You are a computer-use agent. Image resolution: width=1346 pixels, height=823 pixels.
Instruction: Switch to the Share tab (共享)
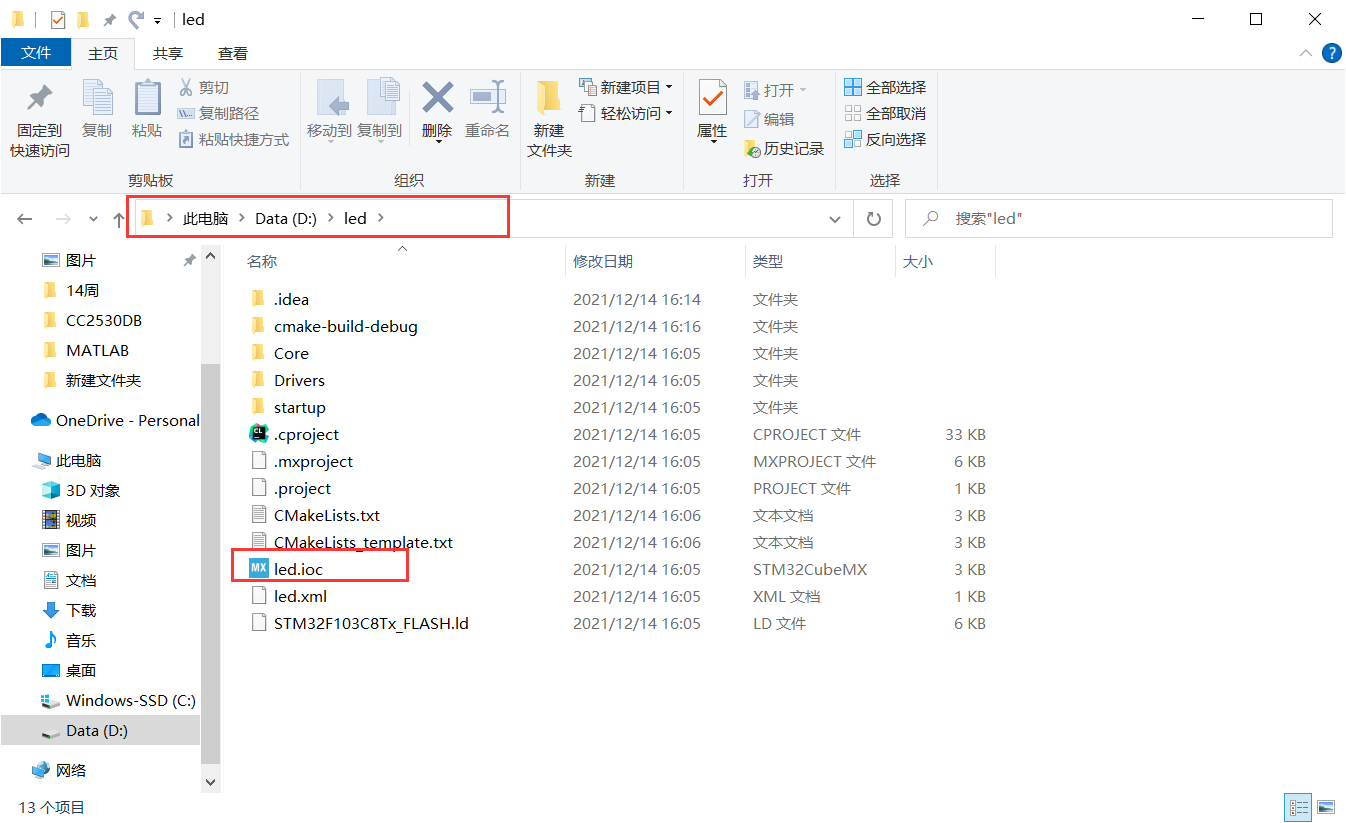point(168,53)
